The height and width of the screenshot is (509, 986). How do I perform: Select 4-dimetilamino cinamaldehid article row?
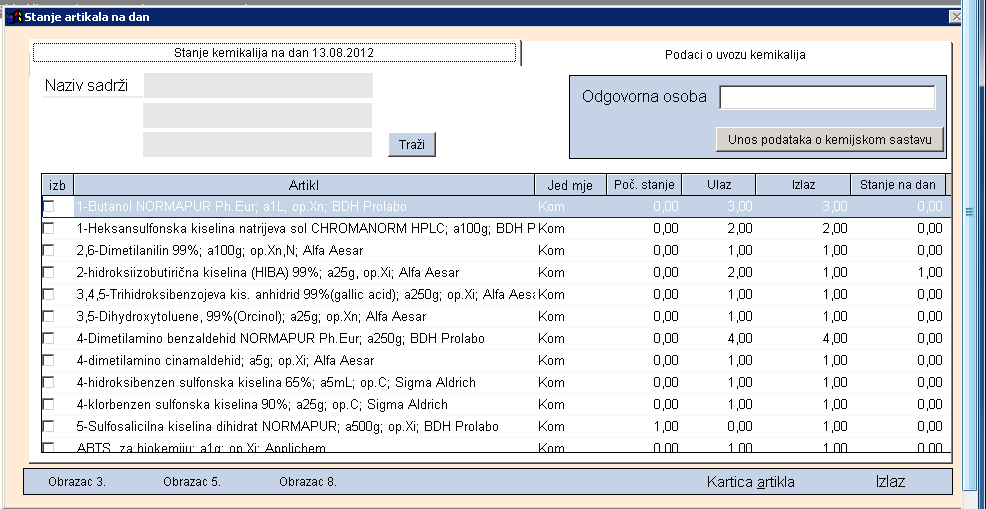(225, 361)
